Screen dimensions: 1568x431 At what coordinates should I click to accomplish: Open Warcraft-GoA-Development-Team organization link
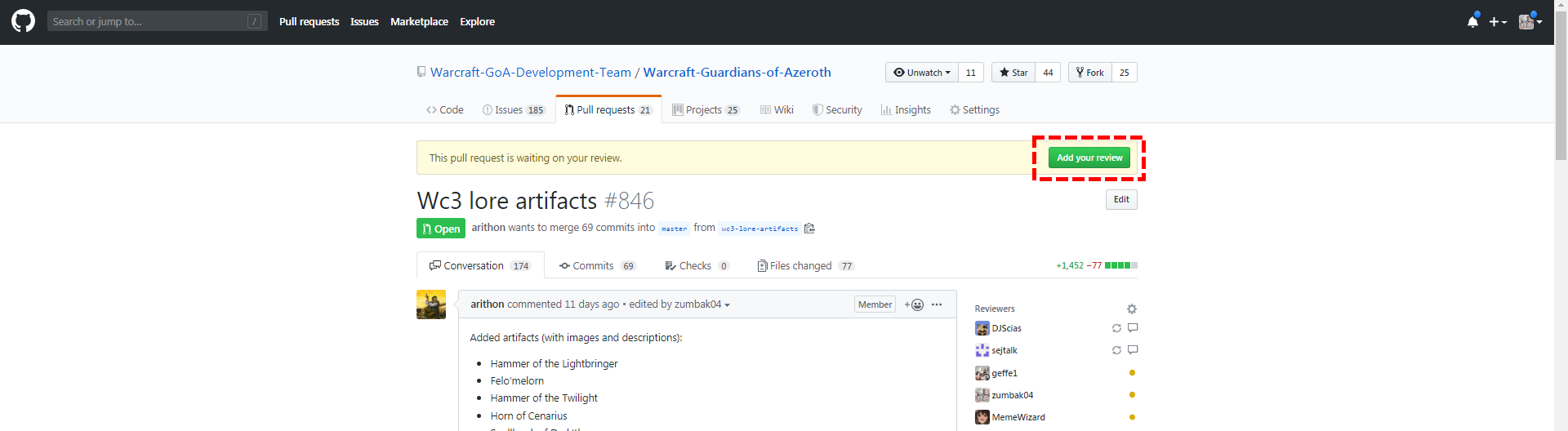pos(531,73)
